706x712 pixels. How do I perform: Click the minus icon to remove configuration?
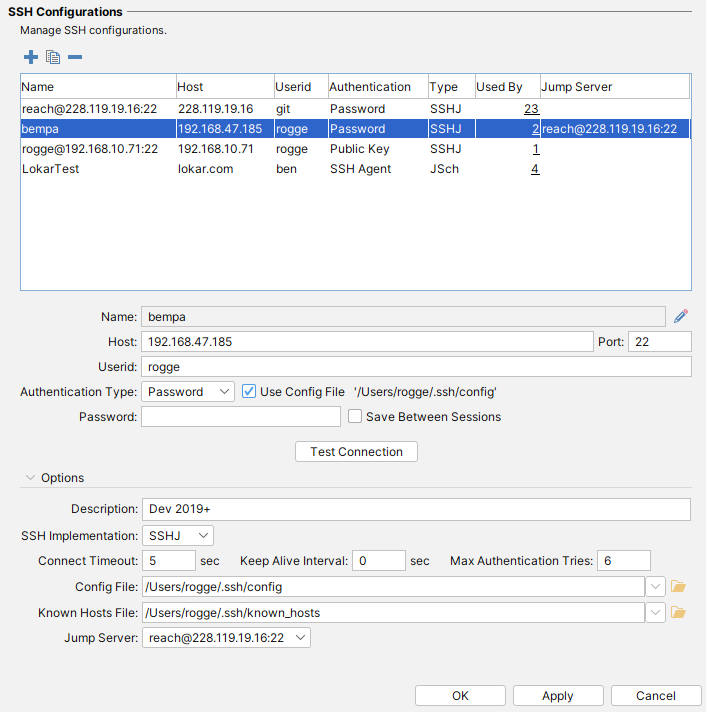click(x=75, y=58)
